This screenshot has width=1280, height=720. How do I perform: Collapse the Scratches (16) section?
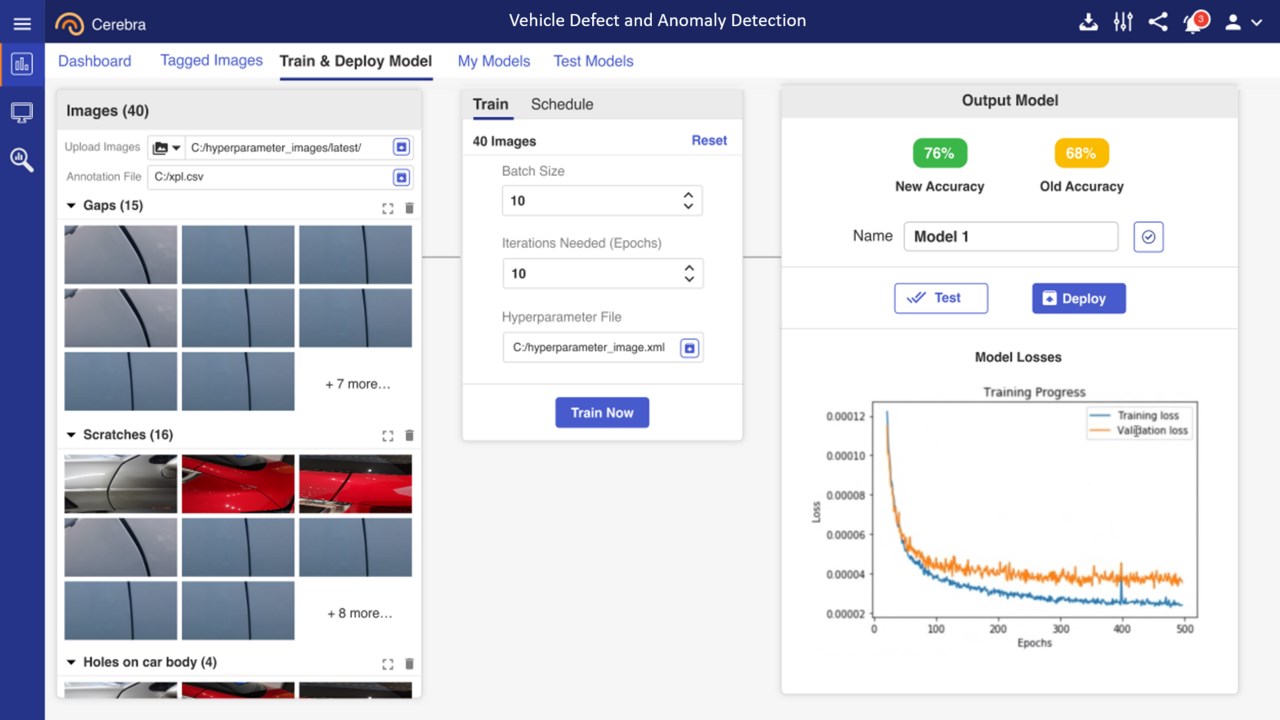click(71, 435)
